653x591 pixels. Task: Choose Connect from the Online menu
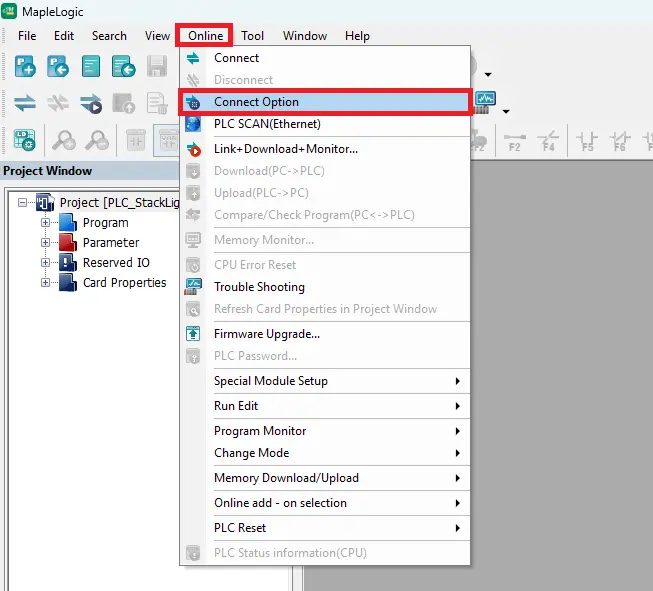[x=325, y=58]
